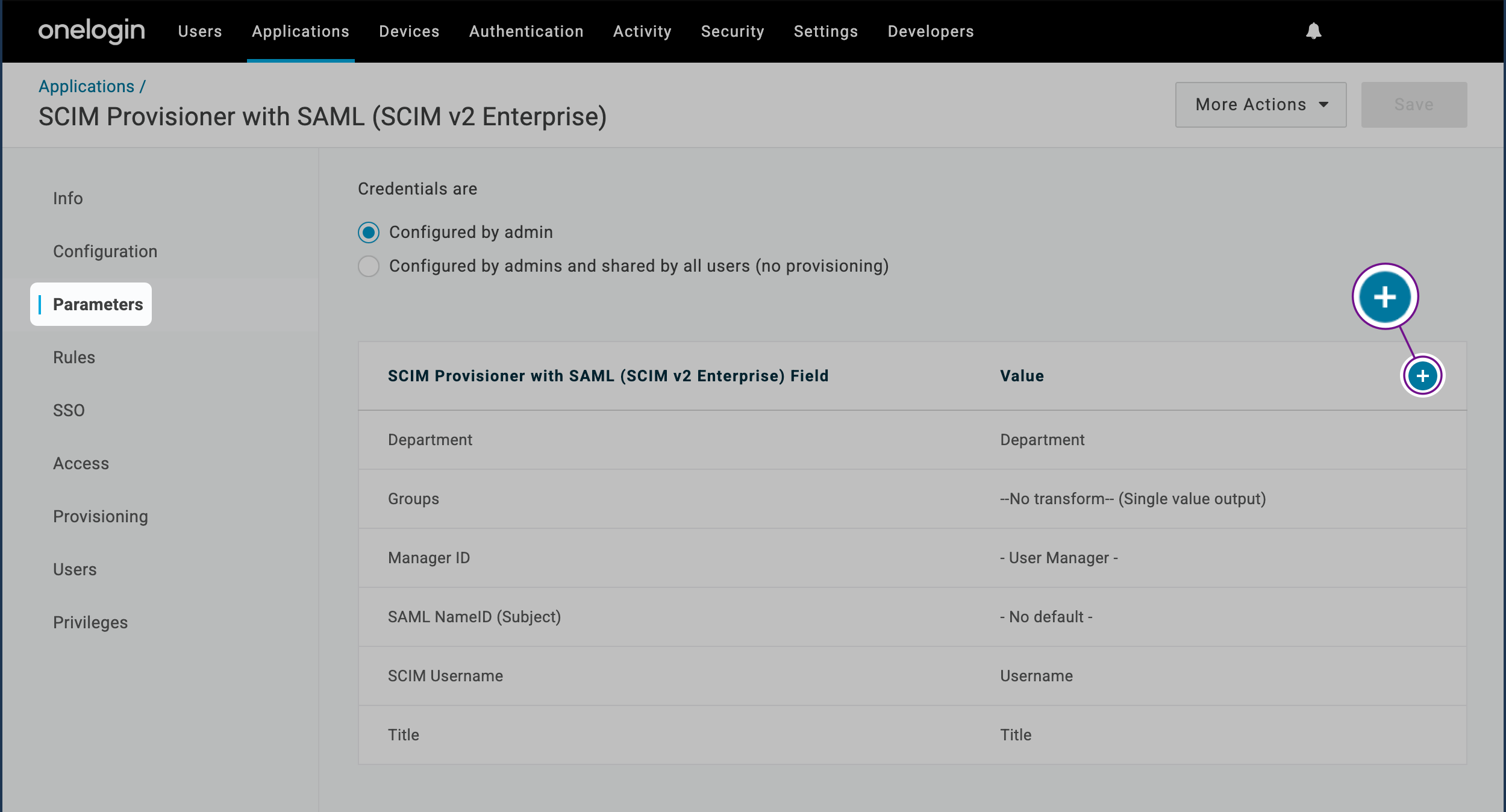
Task: Click the OneLogin logo
Action: pyautogui.click(x=92, y=31)
